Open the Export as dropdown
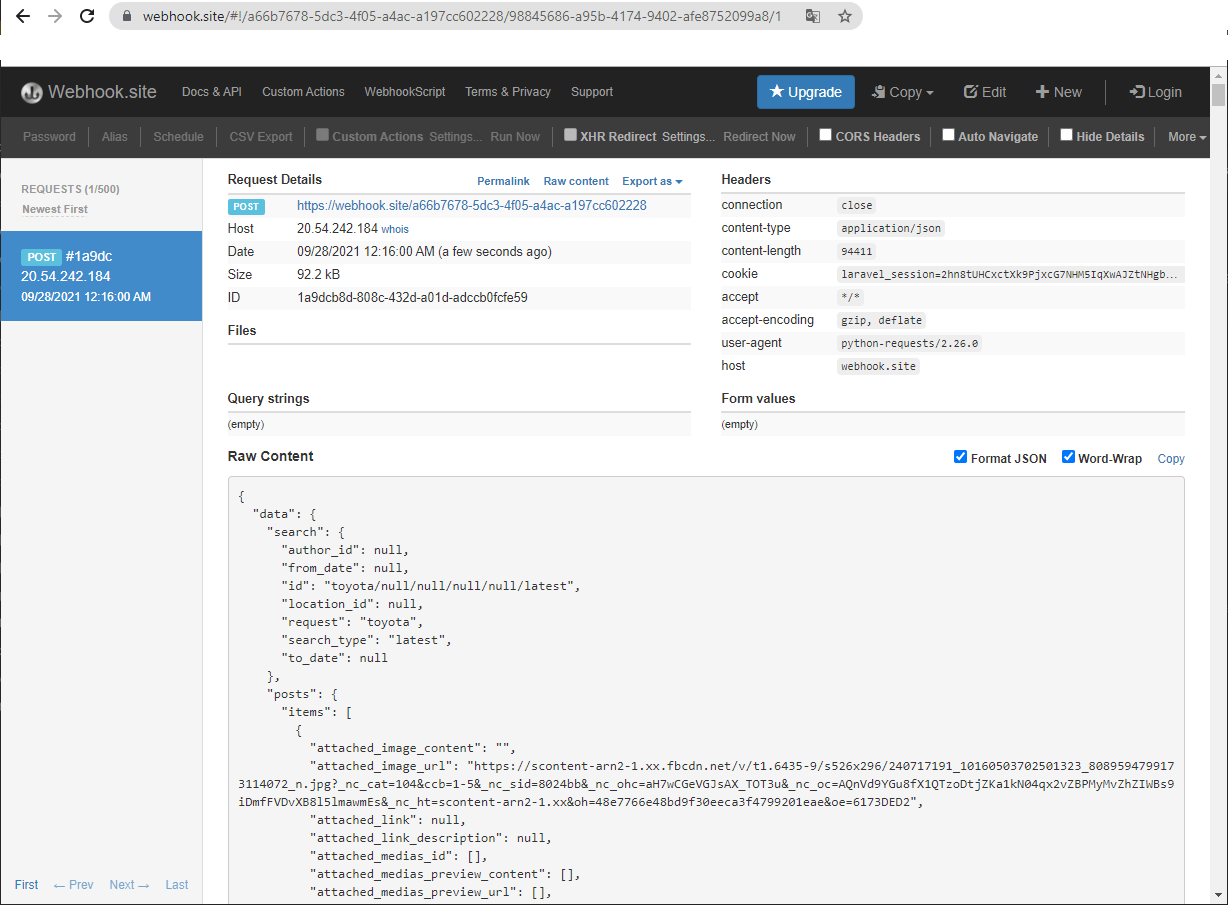 click(652, 182)
